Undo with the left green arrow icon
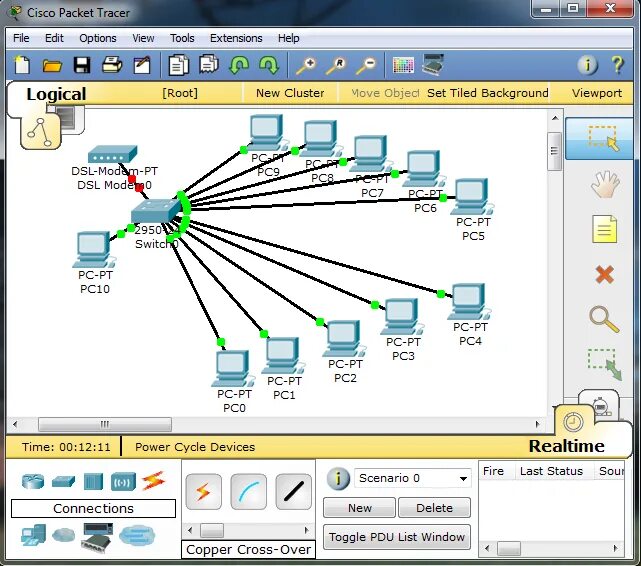641x566 pixels. pos(239,65)
